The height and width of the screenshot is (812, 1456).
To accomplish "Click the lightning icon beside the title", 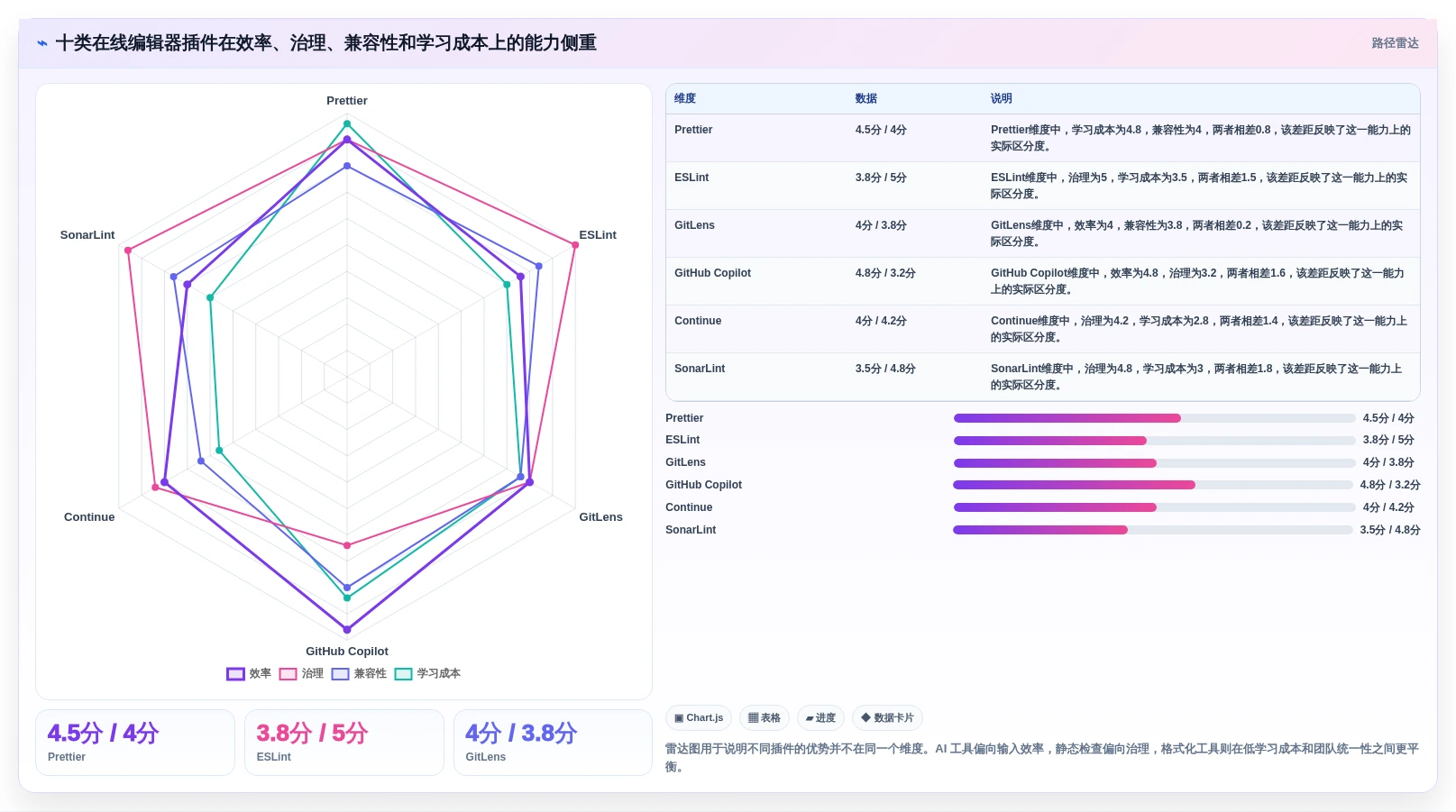I will [42, 43].
